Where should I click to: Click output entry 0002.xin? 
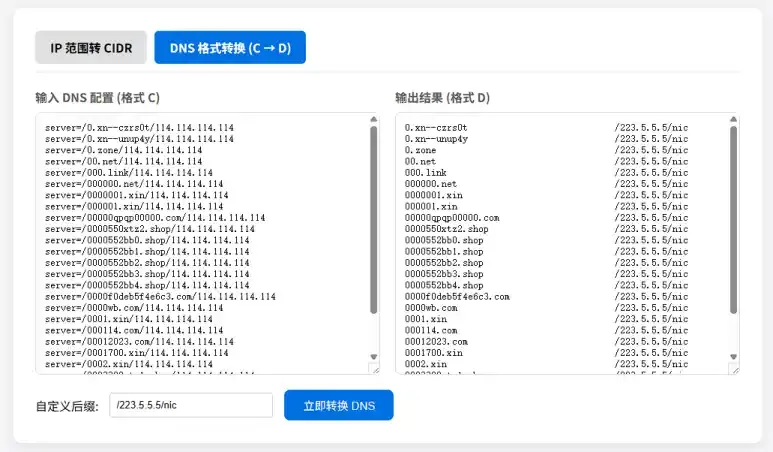pos(426,364)
